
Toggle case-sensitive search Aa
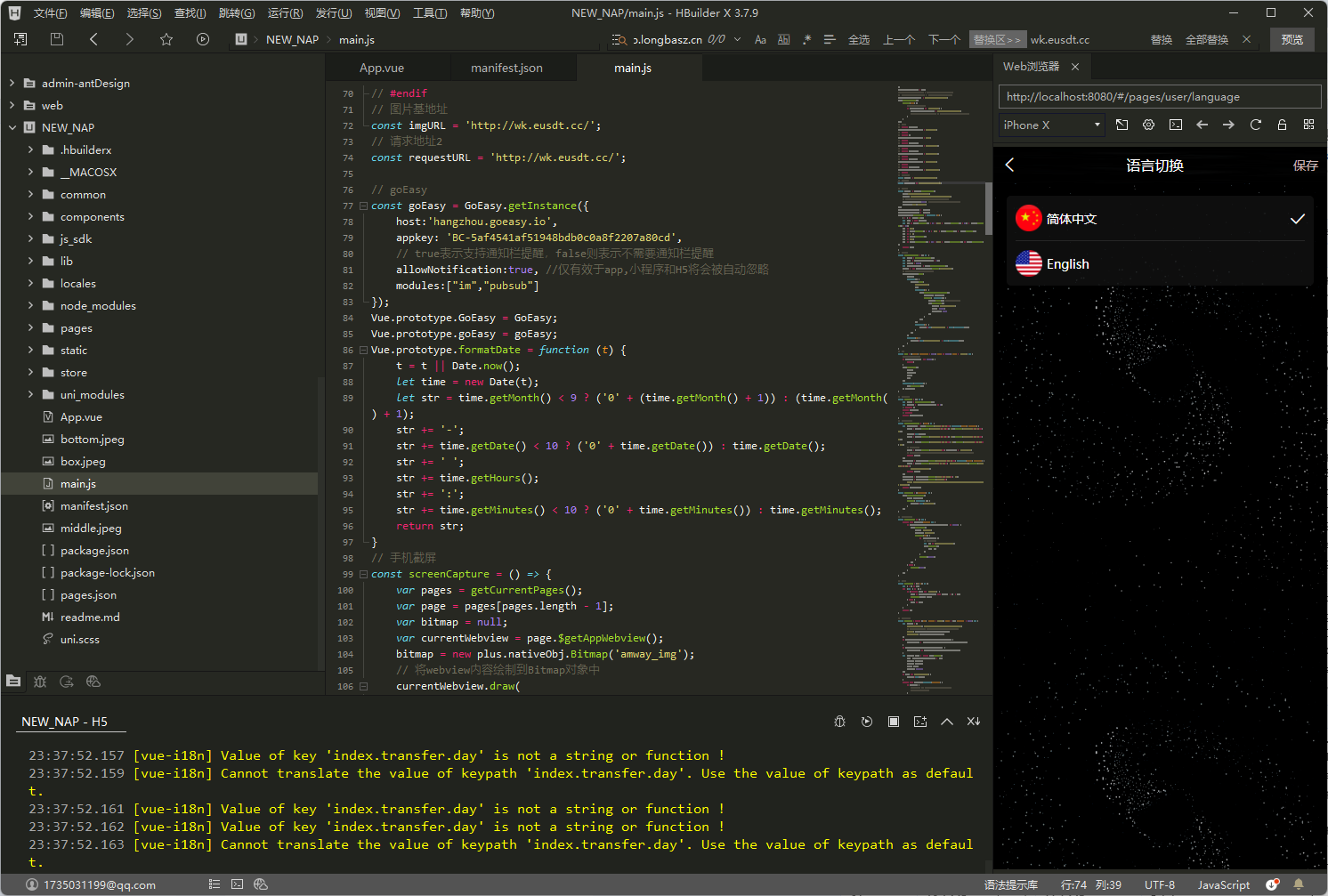pyautogui.click(x=760, y=39)
